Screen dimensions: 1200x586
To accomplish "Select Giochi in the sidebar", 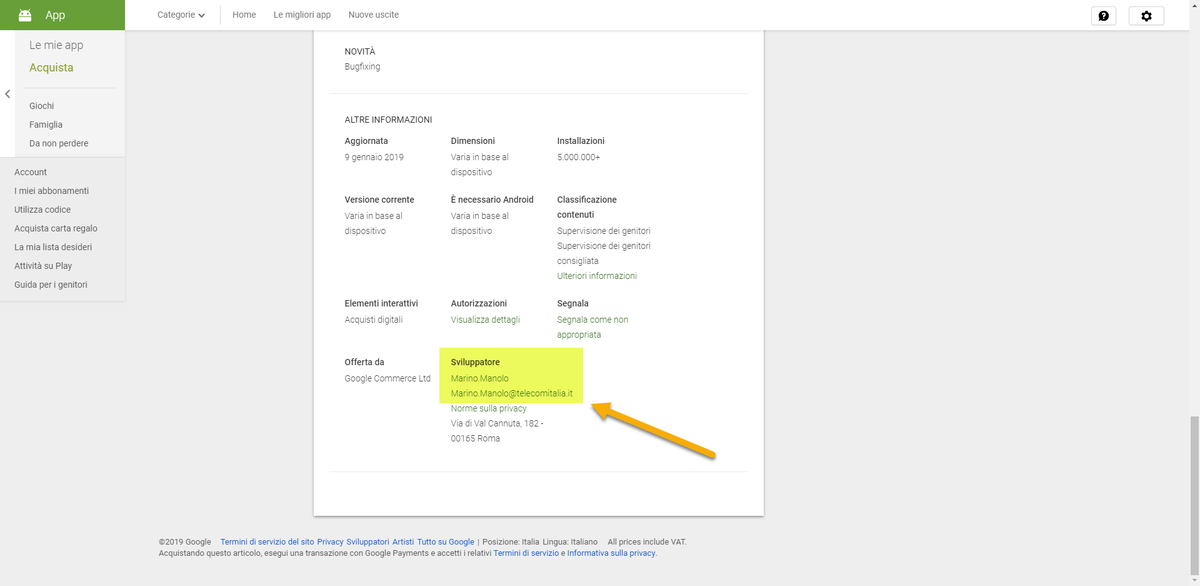I will (42, 106).
